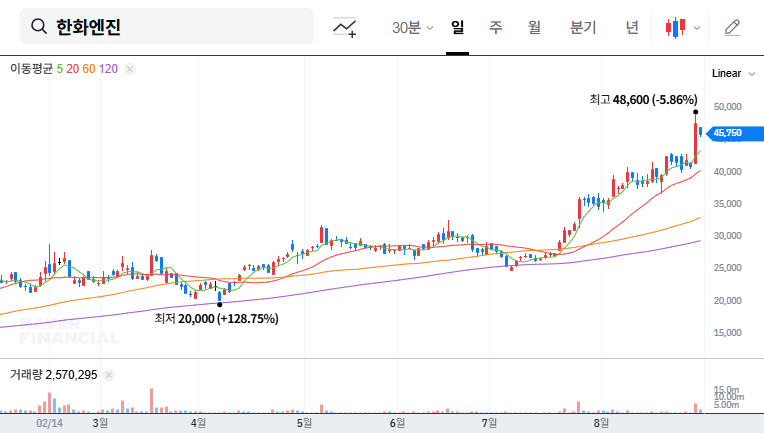Remove the 이동평균 indicator
764x433 pixels.
(x=130, y=69)
